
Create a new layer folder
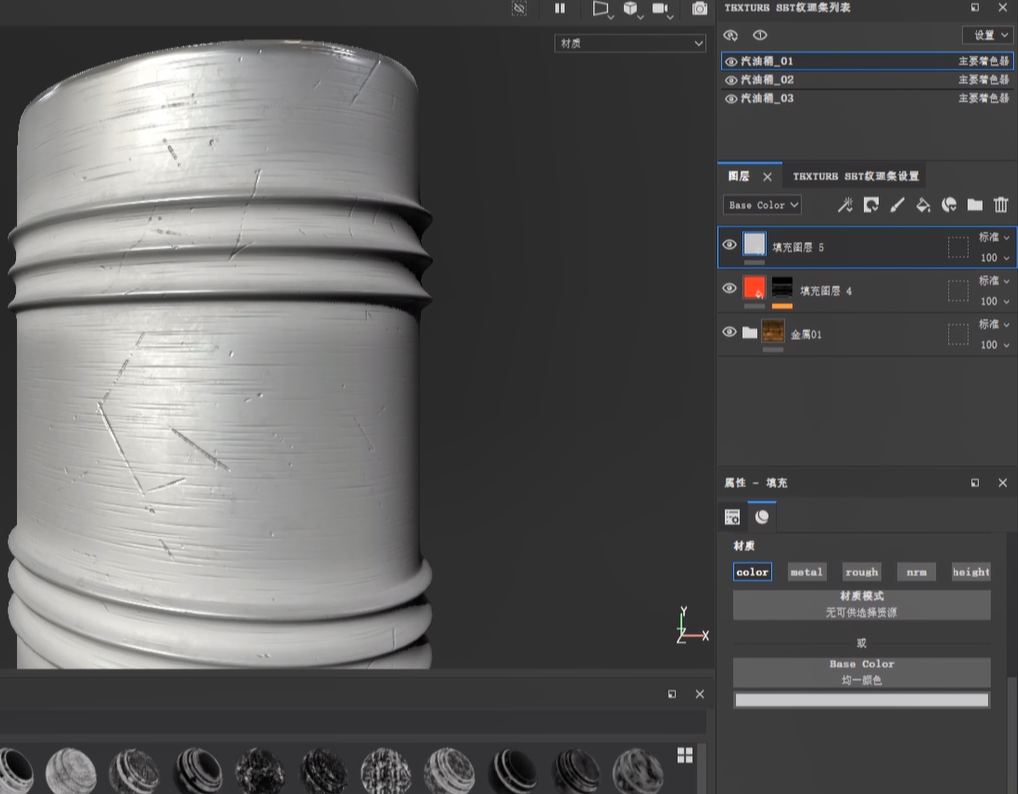coord(975,205)
